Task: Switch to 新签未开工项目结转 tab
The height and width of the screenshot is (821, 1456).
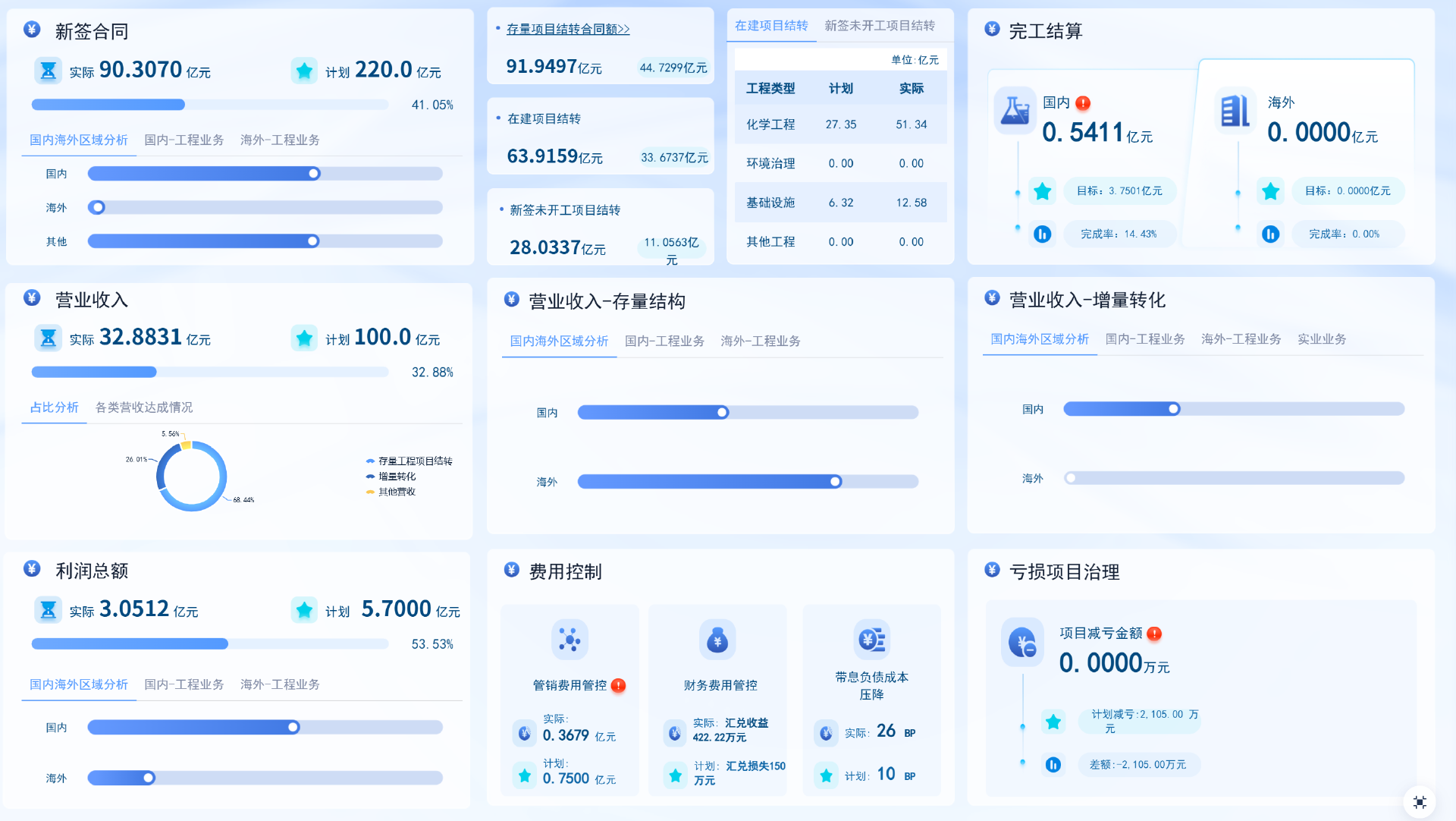Action: (880, 26)
